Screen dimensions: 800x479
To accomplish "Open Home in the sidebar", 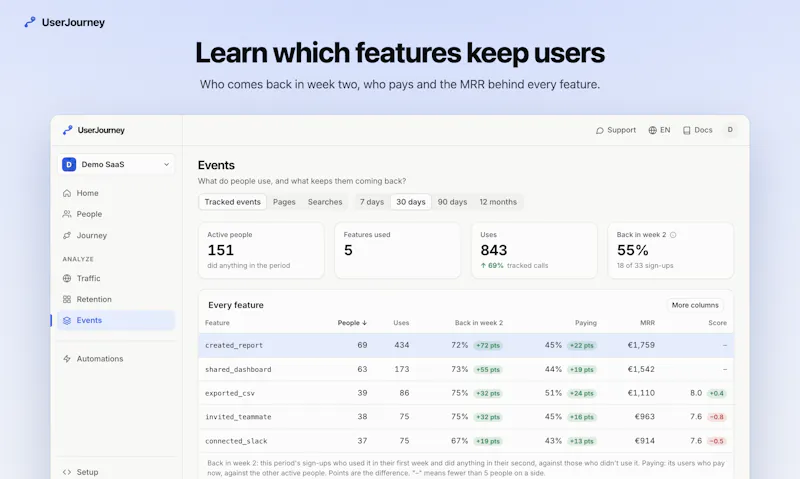I will [x=116, y=193].
